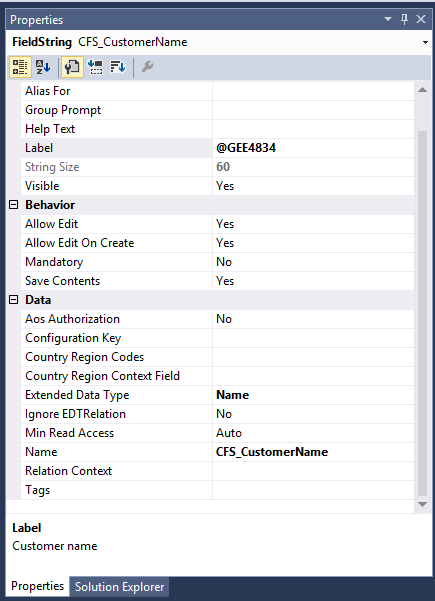Click the pin auto-hide icon
This screenshot has height=601, width=435.
pyautogui.click(x=404, y=19)
